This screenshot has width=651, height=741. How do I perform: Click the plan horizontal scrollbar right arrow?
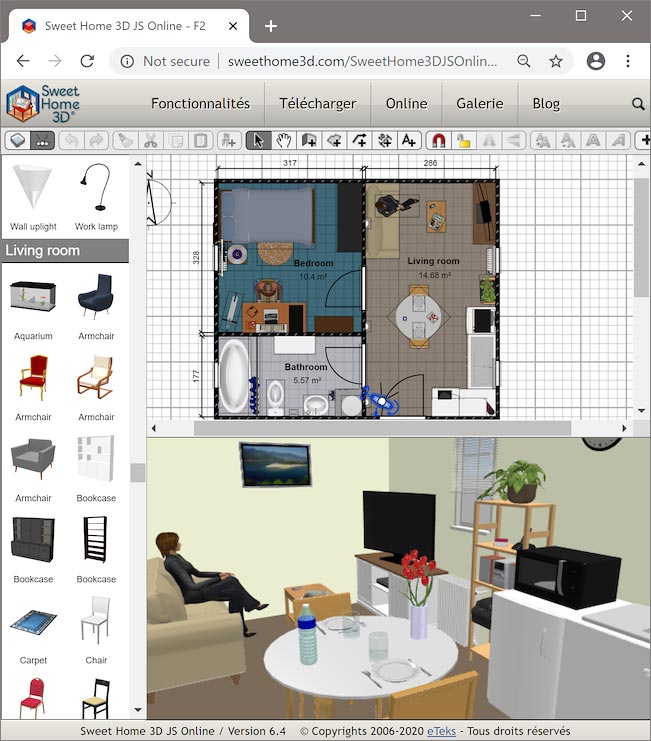pos(624,428)
